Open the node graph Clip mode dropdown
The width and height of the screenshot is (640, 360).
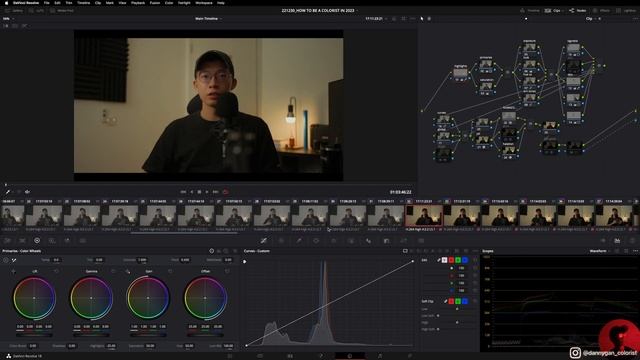[591, 18]
